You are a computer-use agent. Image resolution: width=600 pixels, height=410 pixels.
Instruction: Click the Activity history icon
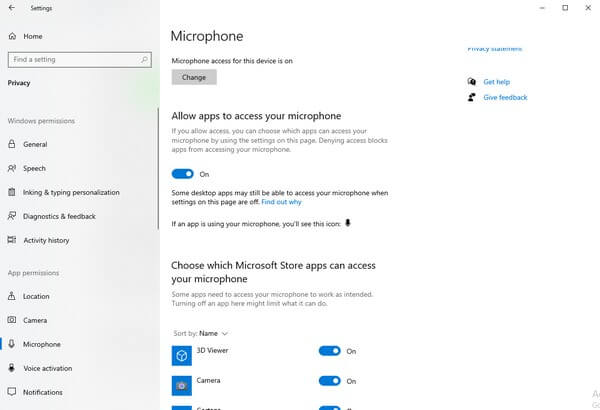click(x=12, y=240)
